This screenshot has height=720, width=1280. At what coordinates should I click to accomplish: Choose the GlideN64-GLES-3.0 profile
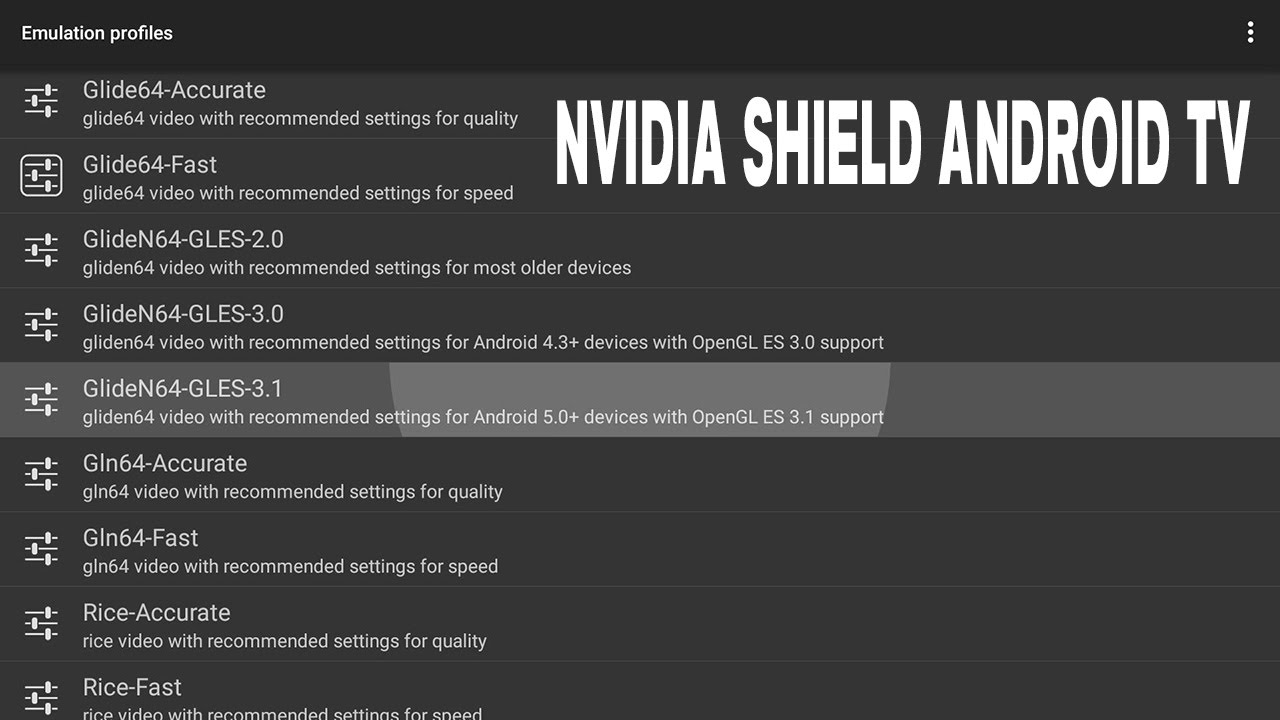click(640, 325)
